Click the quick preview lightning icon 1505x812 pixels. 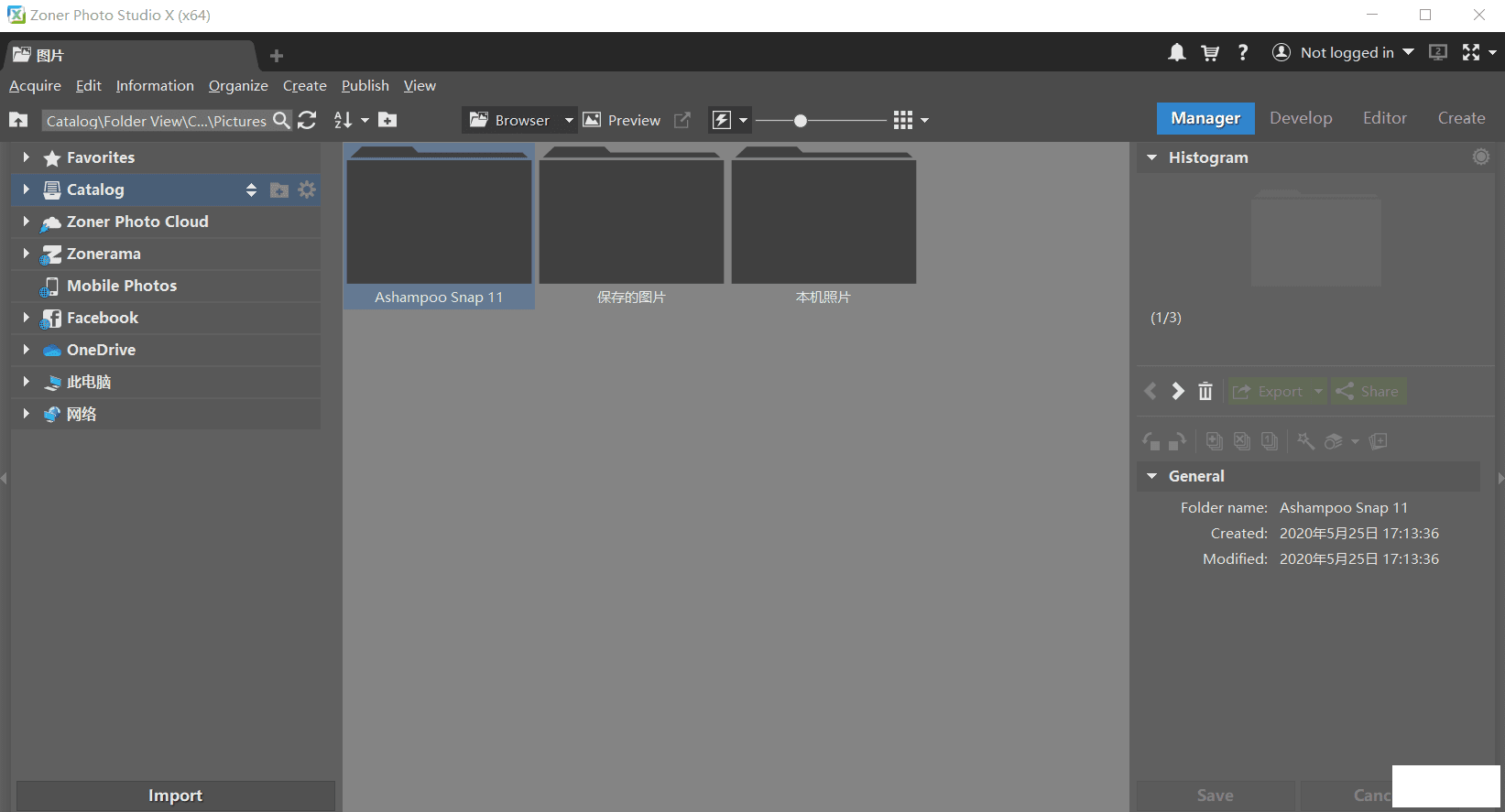[722, 120]
